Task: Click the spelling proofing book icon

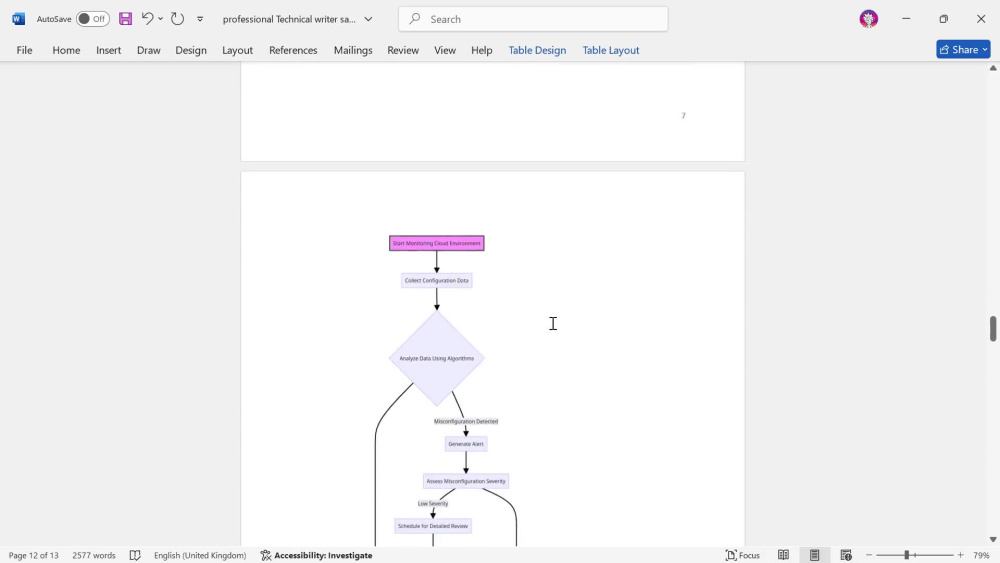Action: click(135, 555)
